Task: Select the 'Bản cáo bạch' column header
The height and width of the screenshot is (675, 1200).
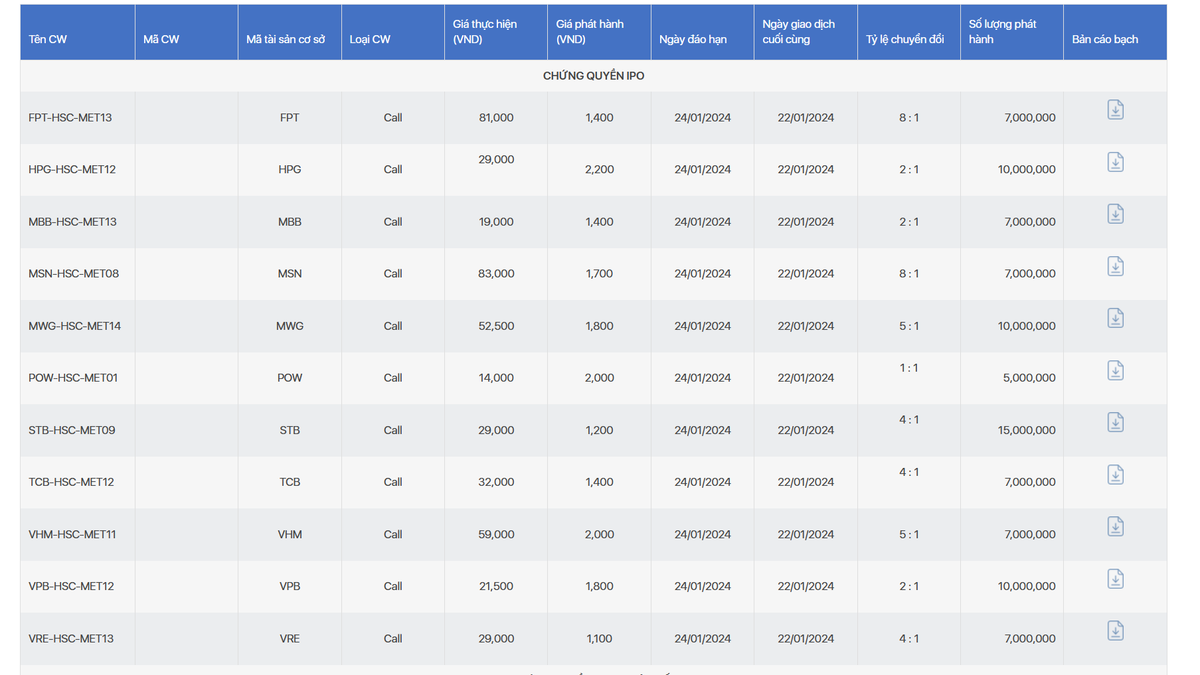Action: tap(1105, 40)
